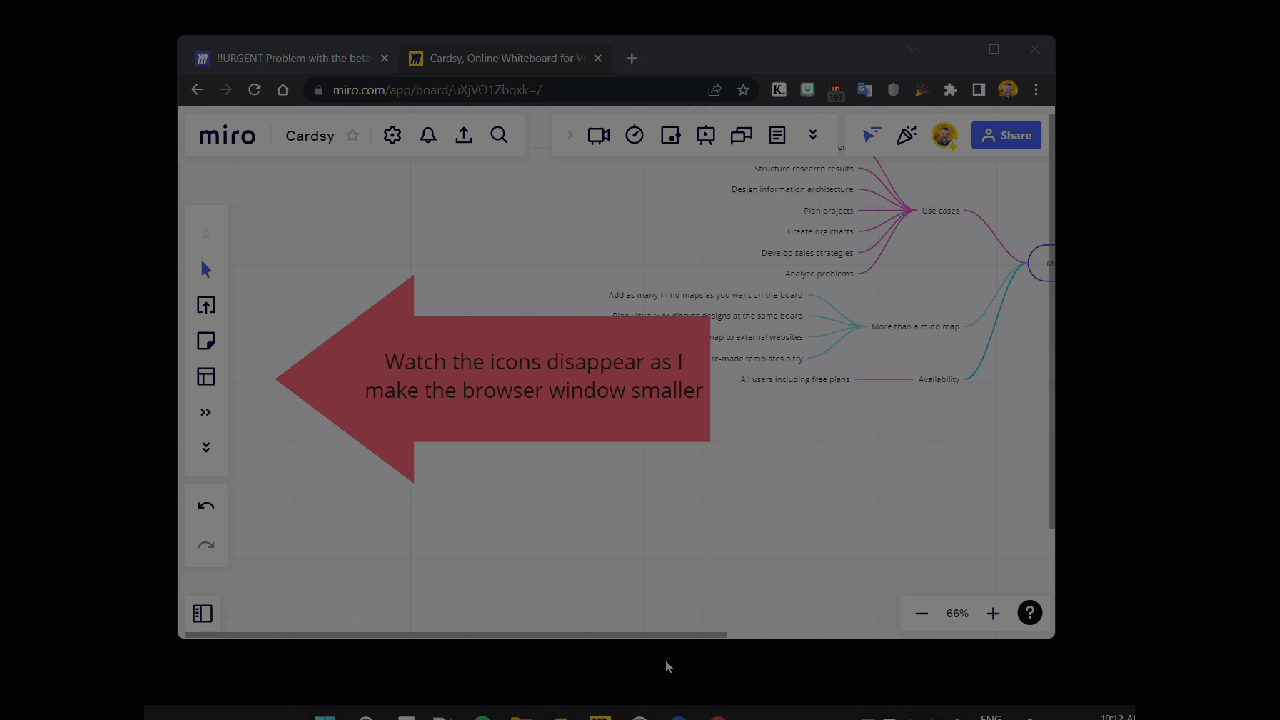
Task: Expand more apps double chevron in top toolbar
Action: pos(813,135)
